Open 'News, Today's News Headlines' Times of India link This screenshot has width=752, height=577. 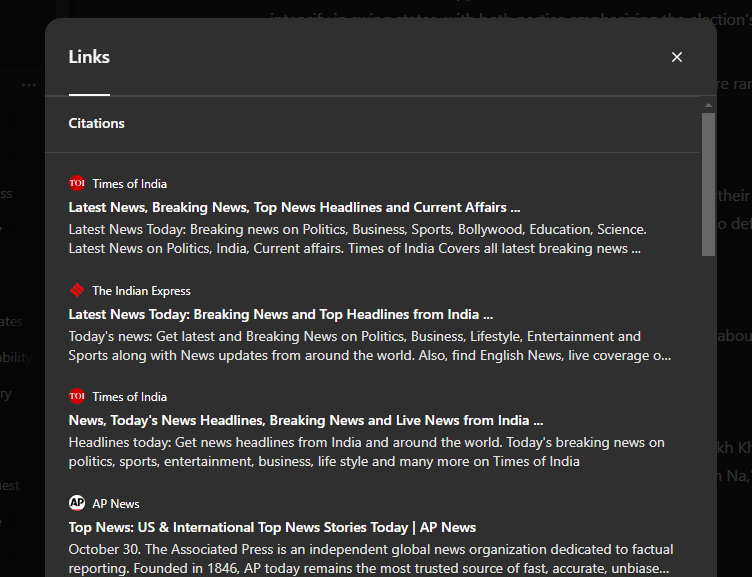[x=305, y=420]
